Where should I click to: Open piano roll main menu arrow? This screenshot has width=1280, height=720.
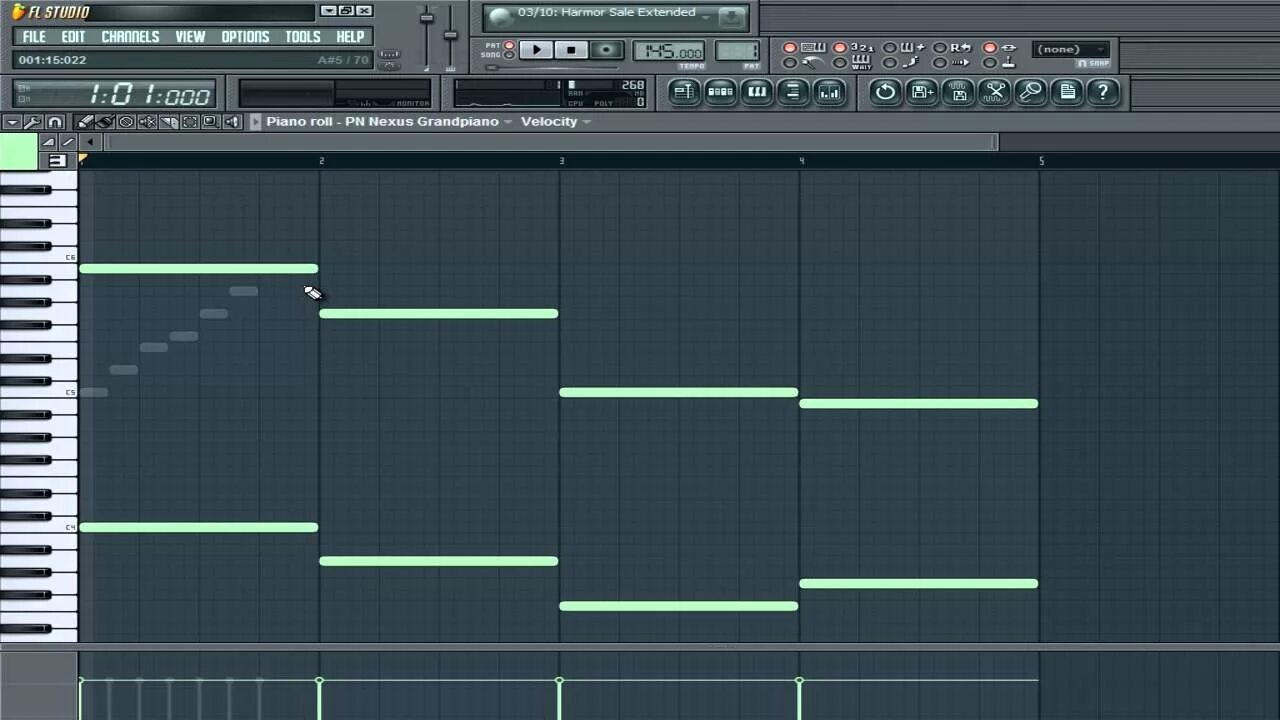pos(12,122)
